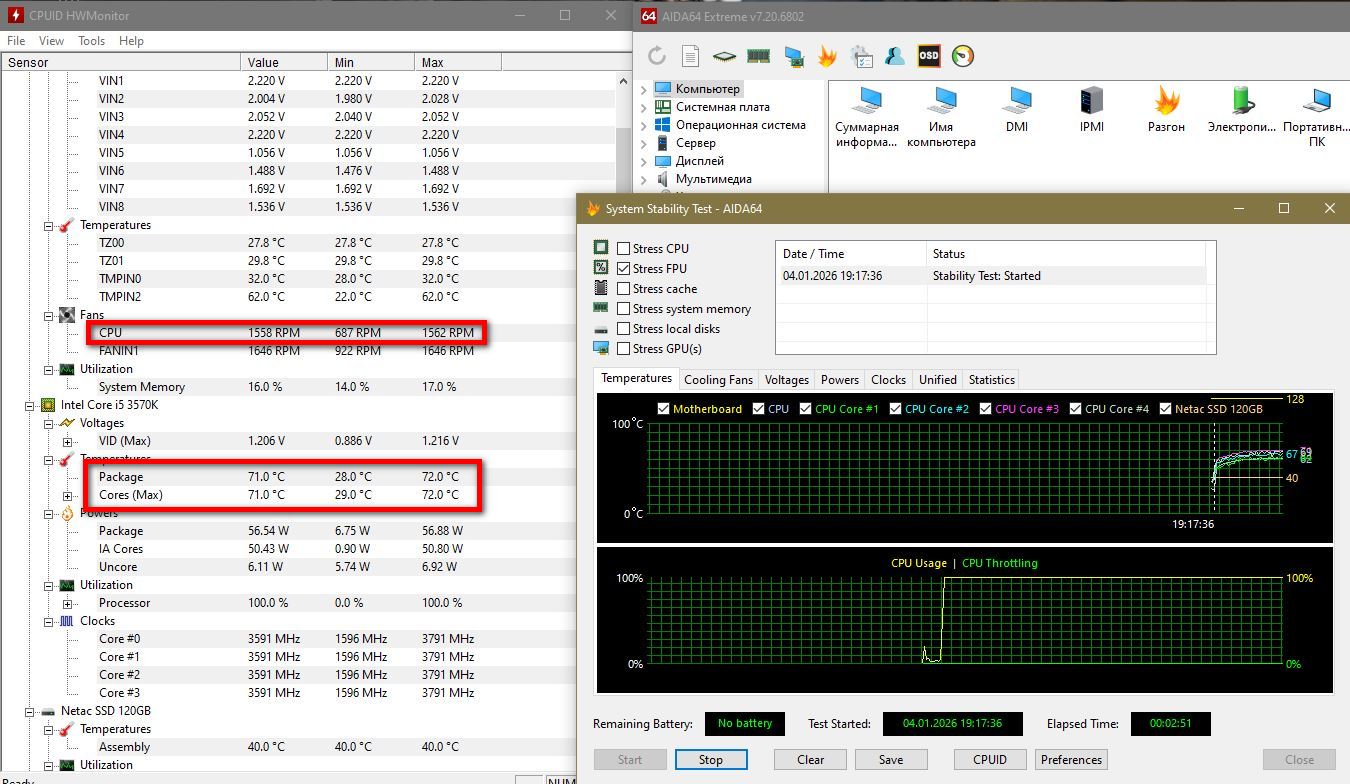This screenshot has height=784, width=1350.
Task: Collapse the Clocks group in HWMonitor
Action: (x=48, y=621)
